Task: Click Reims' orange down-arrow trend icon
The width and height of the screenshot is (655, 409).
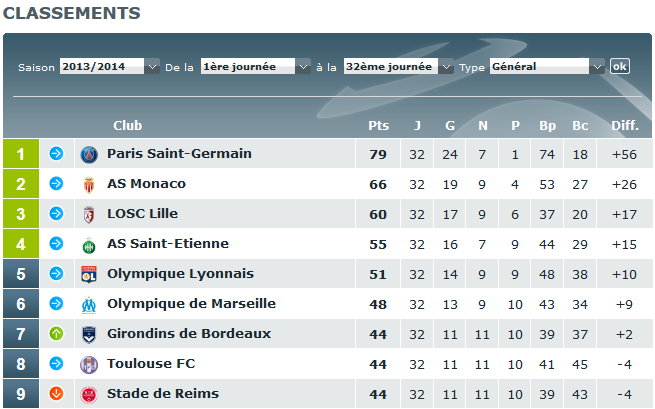Action: click(56, 394)
